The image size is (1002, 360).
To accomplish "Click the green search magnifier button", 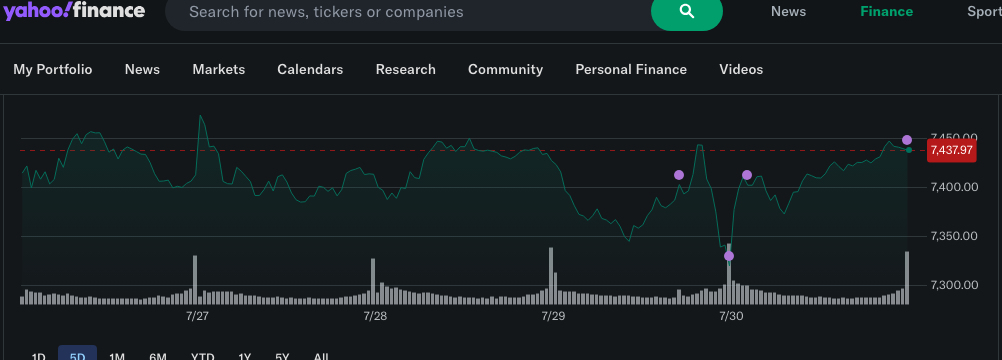I will coord(687,12).
